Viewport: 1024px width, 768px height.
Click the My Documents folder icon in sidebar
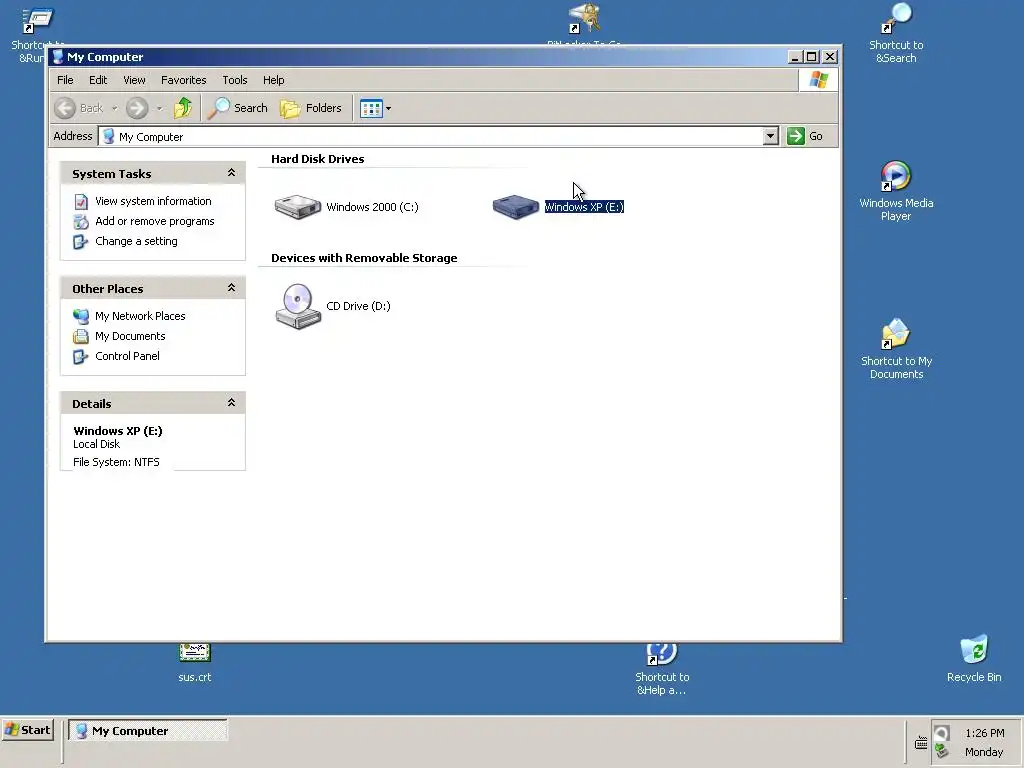tap(80, 337)
